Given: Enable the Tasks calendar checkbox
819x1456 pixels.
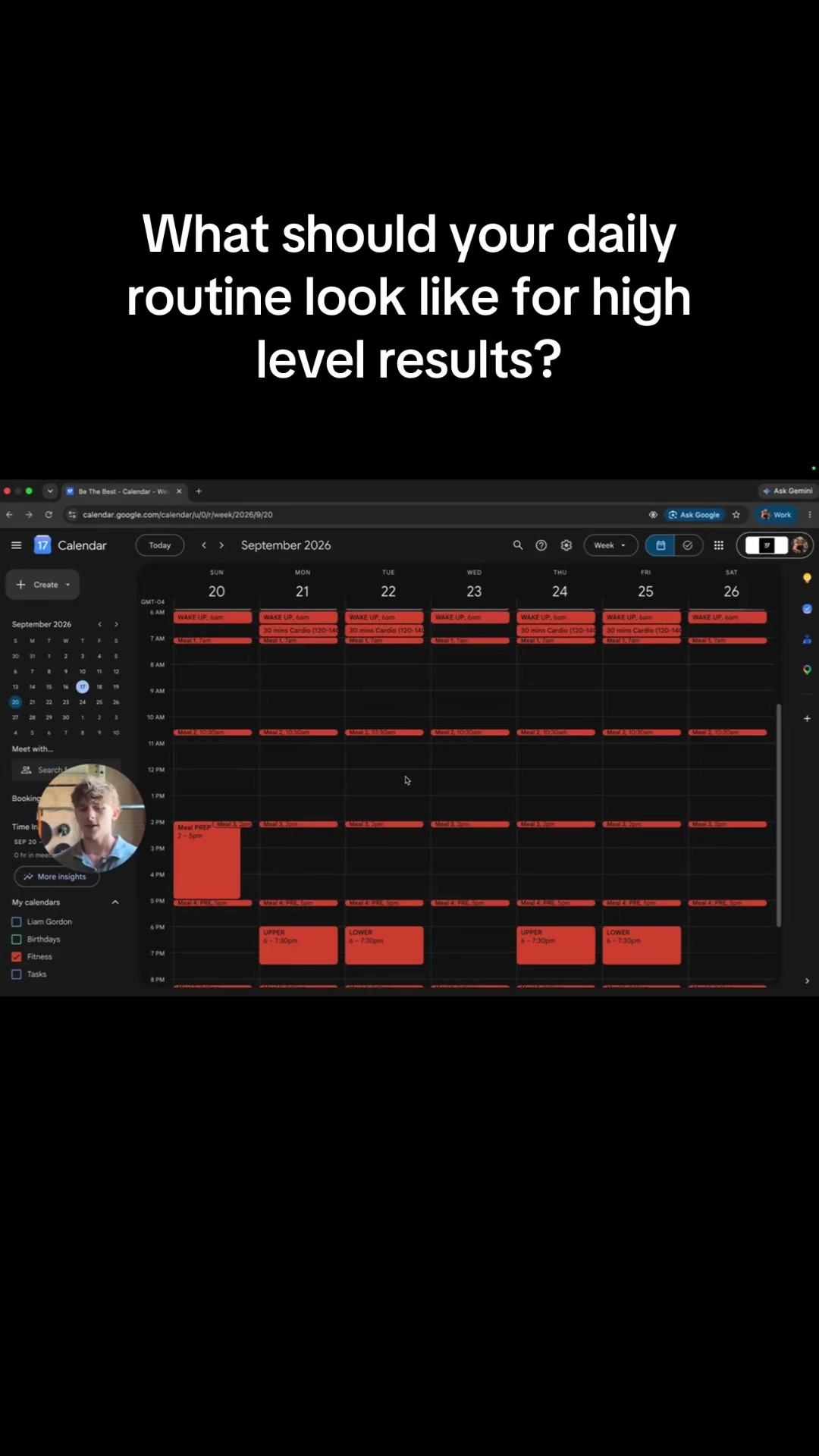Looking at the screenshot, I should point(16,974).
